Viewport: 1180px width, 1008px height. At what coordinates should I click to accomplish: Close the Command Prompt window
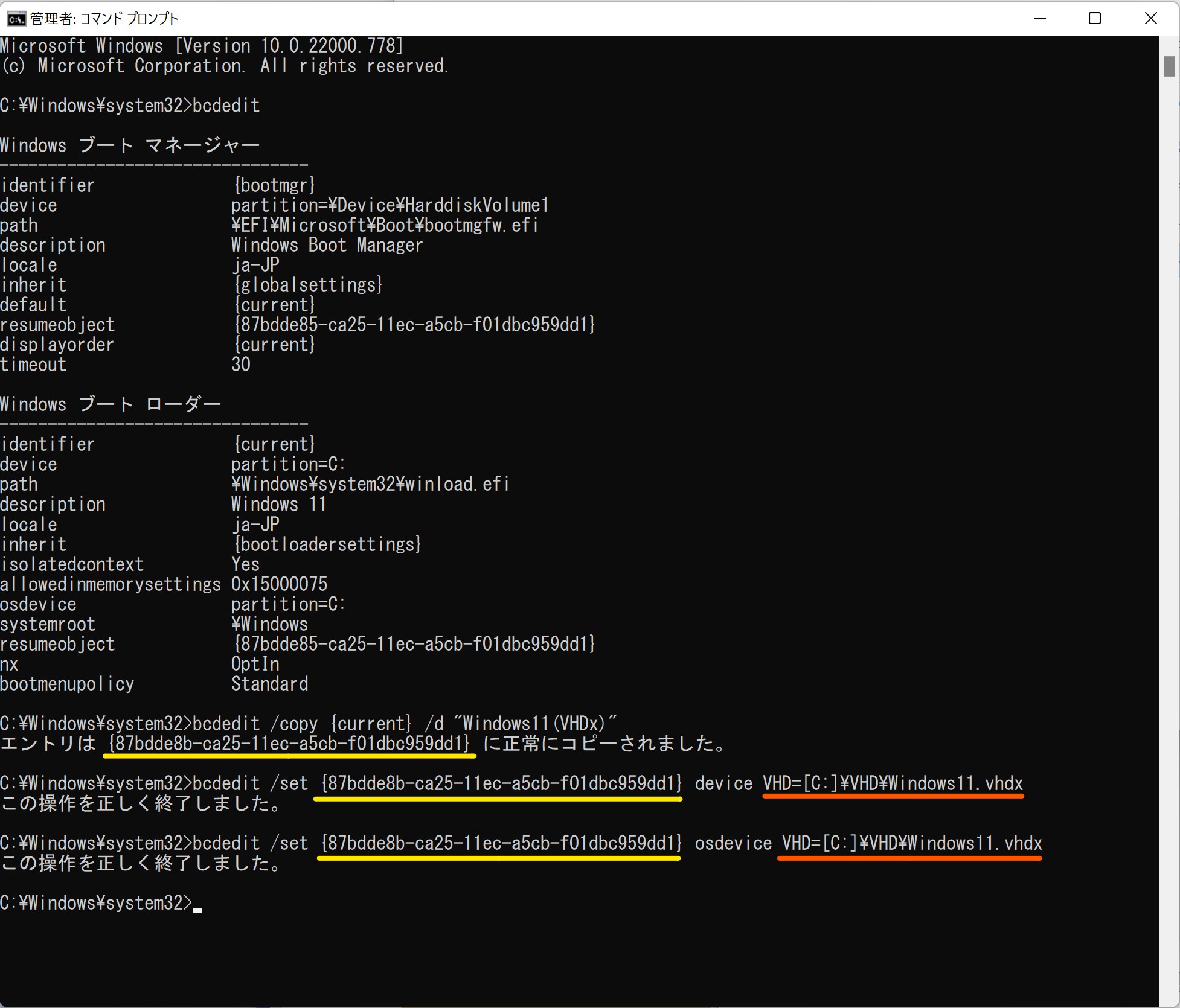pyautogui.click(x=1150, y=18)
